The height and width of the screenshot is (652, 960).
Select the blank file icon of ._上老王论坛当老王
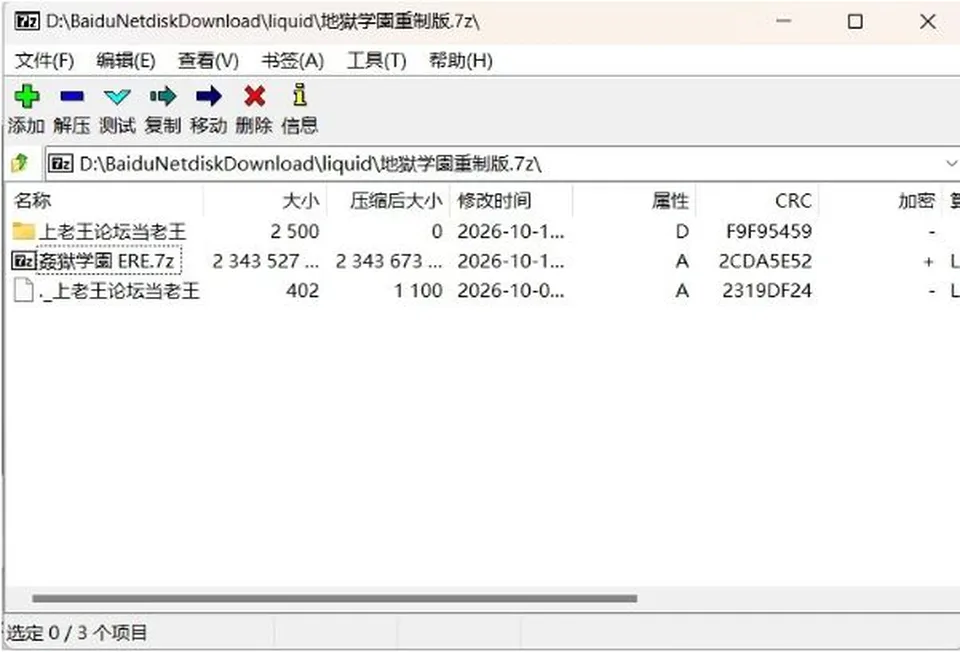[23, 290]
